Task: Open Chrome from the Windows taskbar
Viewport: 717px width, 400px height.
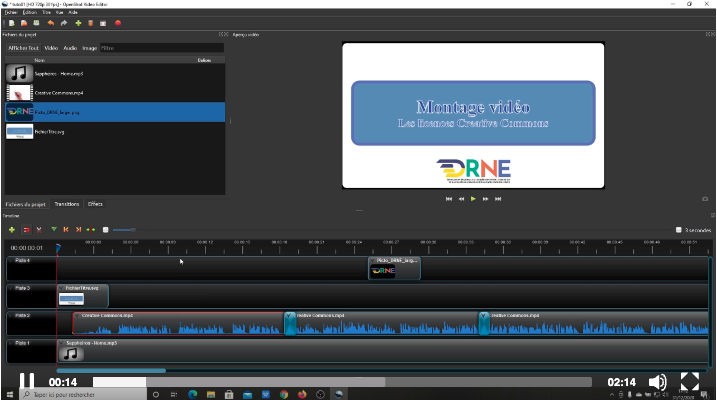Action: pos(284,395)
